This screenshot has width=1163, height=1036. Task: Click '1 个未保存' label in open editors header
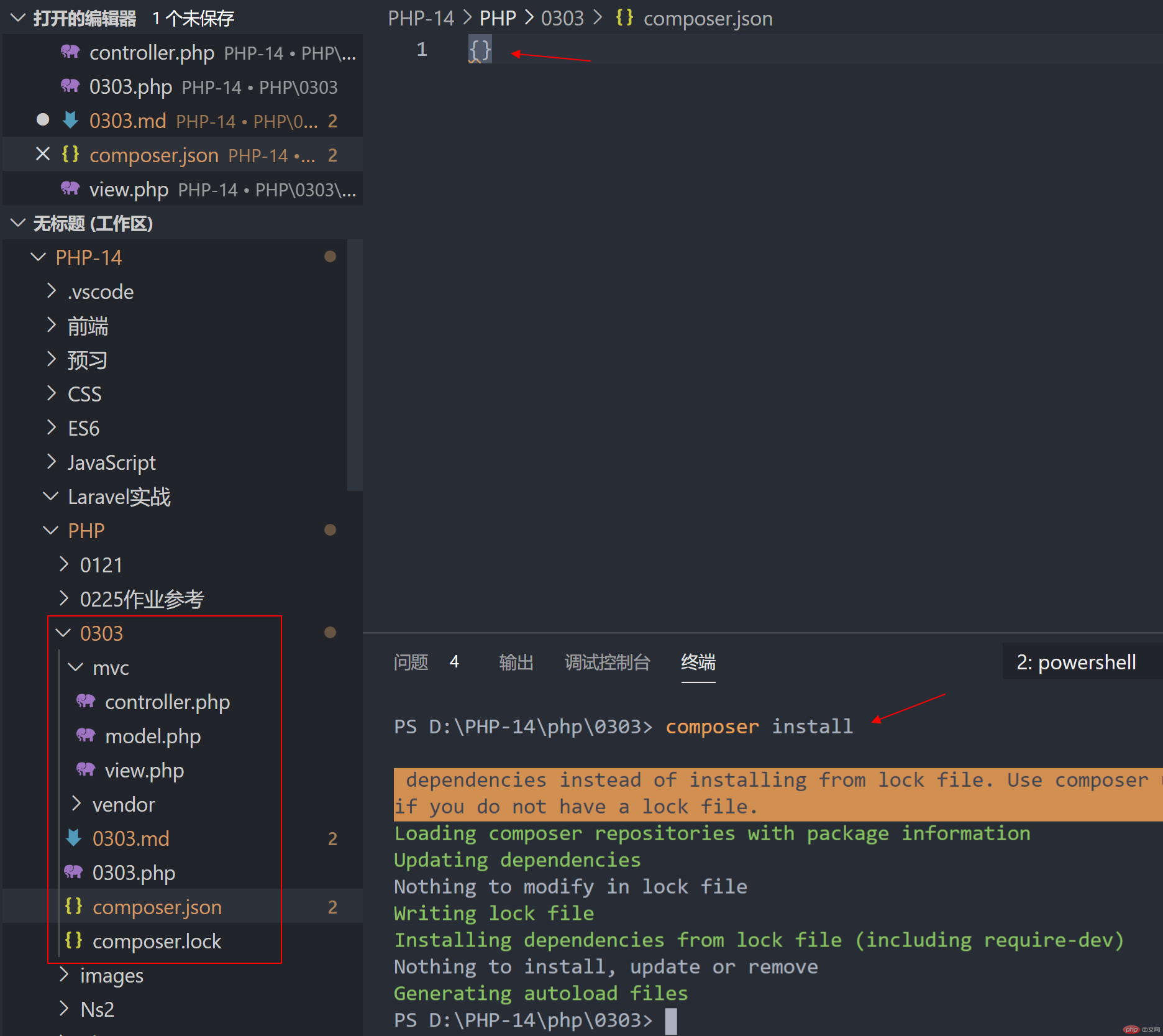coord(193,18)
